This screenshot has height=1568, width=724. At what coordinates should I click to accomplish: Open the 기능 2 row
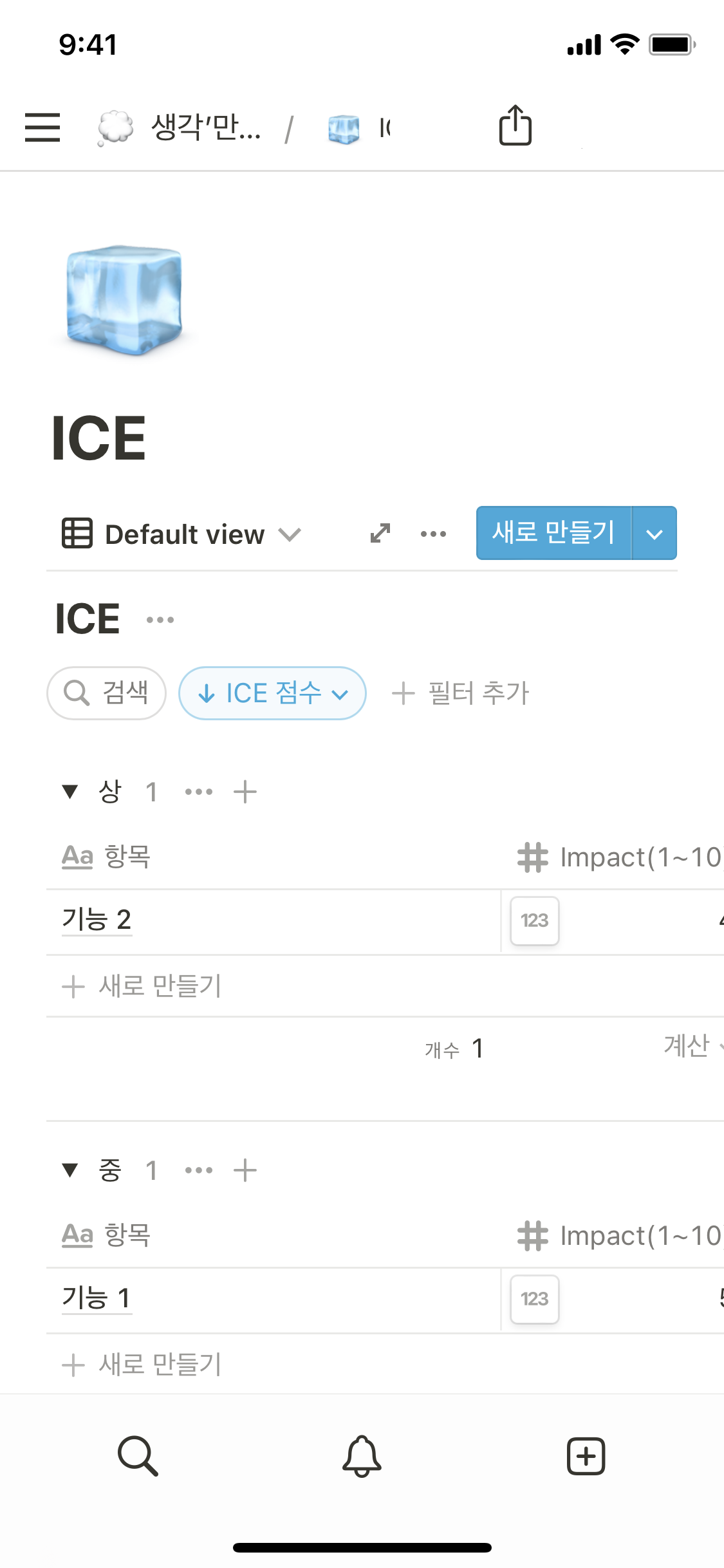(97, 919)
